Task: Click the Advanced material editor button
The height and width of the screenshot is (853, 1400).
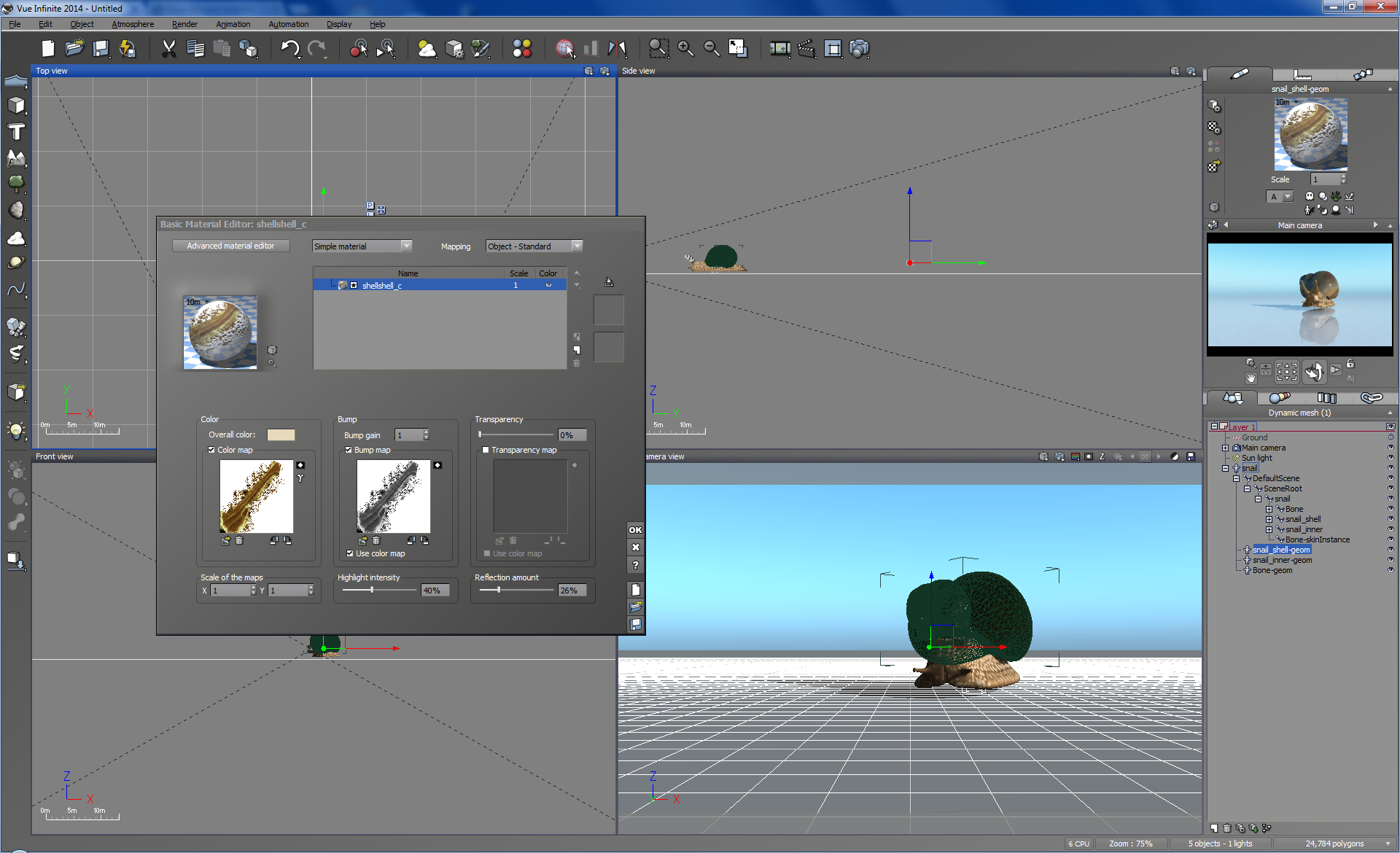Action: [x=230, y=246]
